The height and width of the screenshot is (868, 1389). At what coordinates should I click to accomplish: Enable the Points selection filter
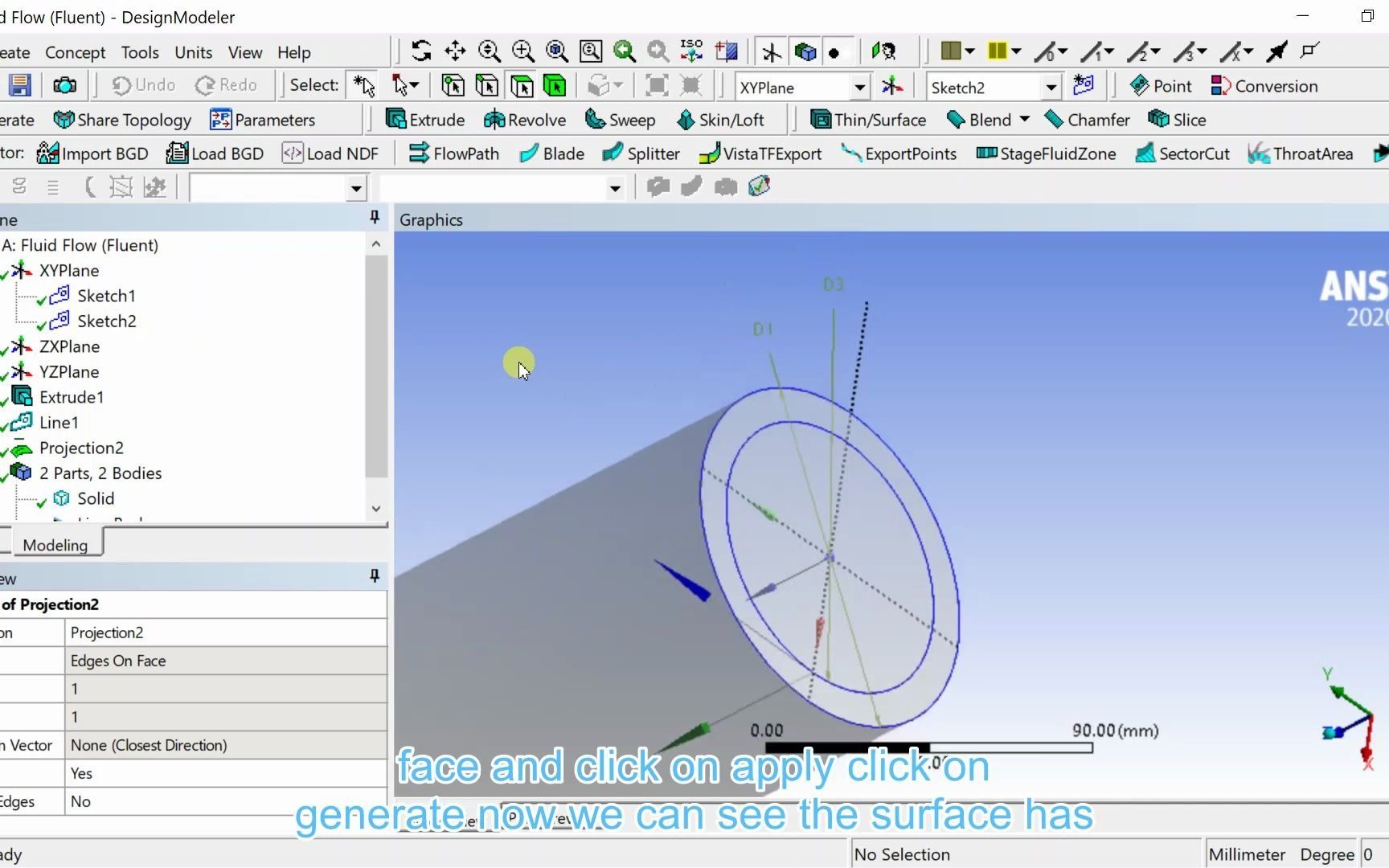pyautogui.click(x=453, y=85)
